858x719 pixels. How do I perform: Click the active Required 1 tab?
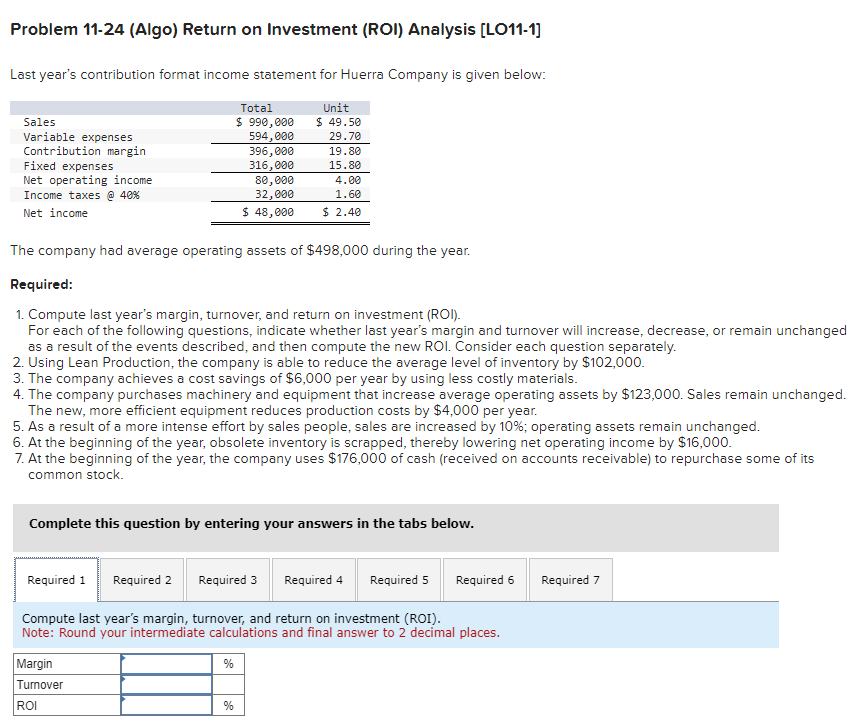pyautogui.click(x=56, y=579)
